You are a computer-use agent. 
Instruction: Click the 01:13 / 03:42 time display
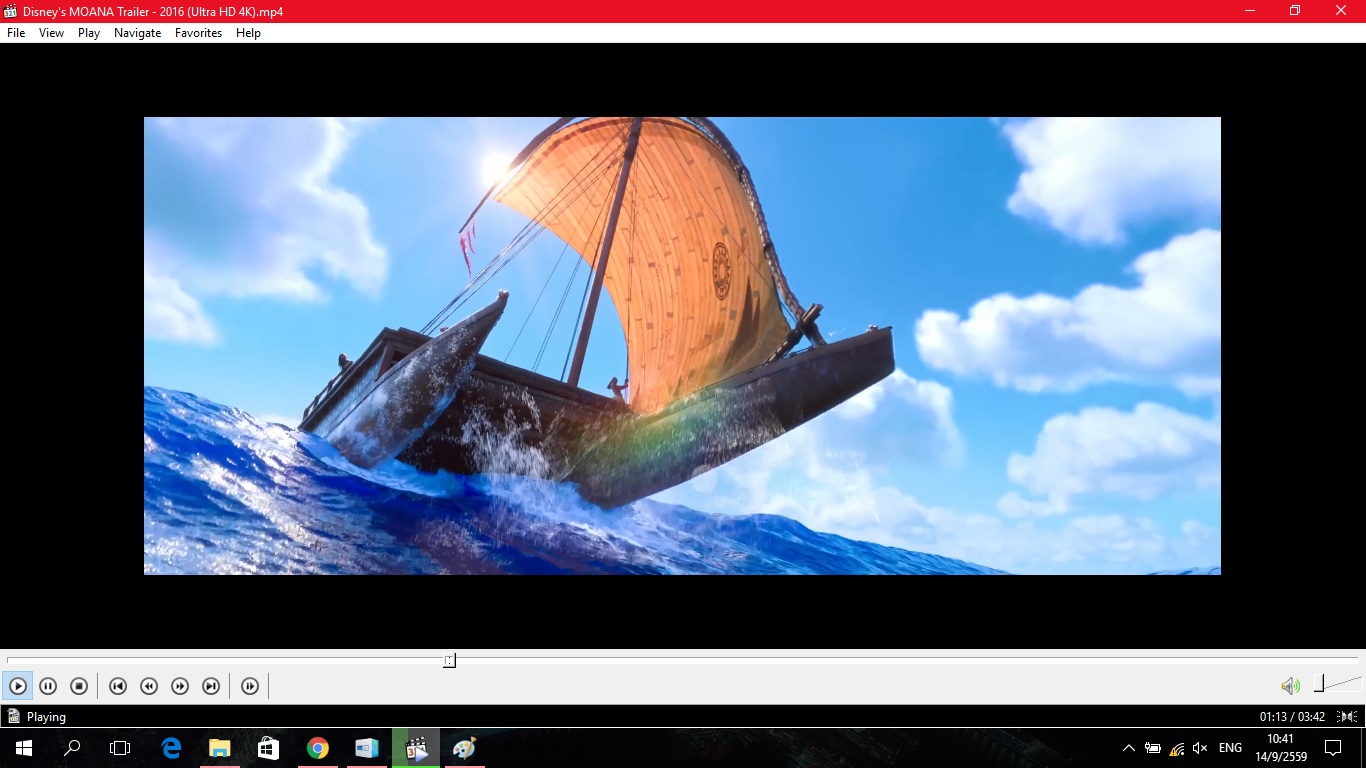[x=1292, y=717]
